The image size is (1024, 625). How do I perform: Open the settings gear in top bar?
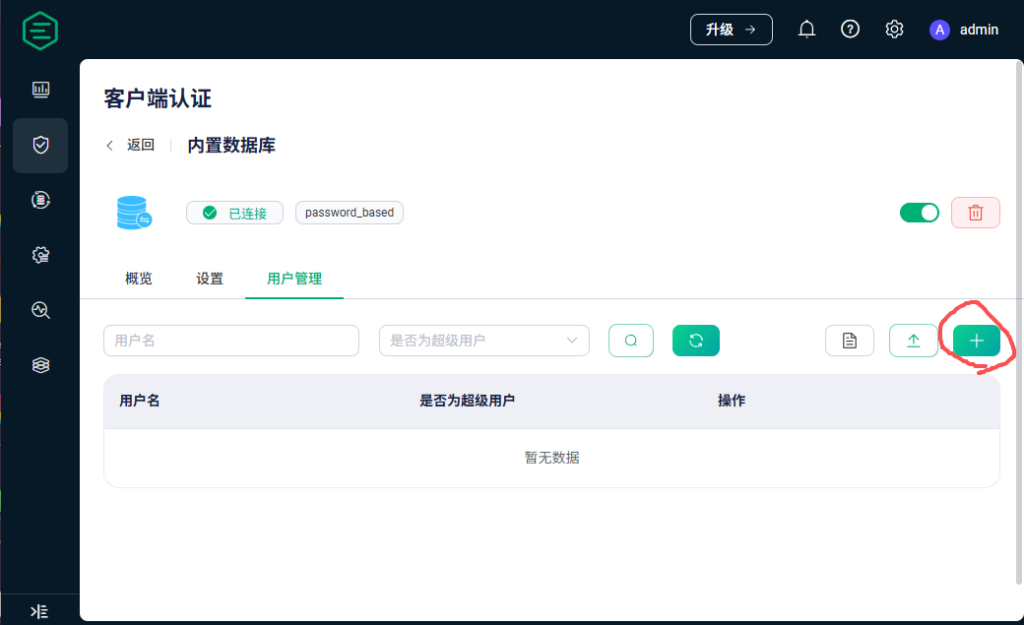[894, 29]
